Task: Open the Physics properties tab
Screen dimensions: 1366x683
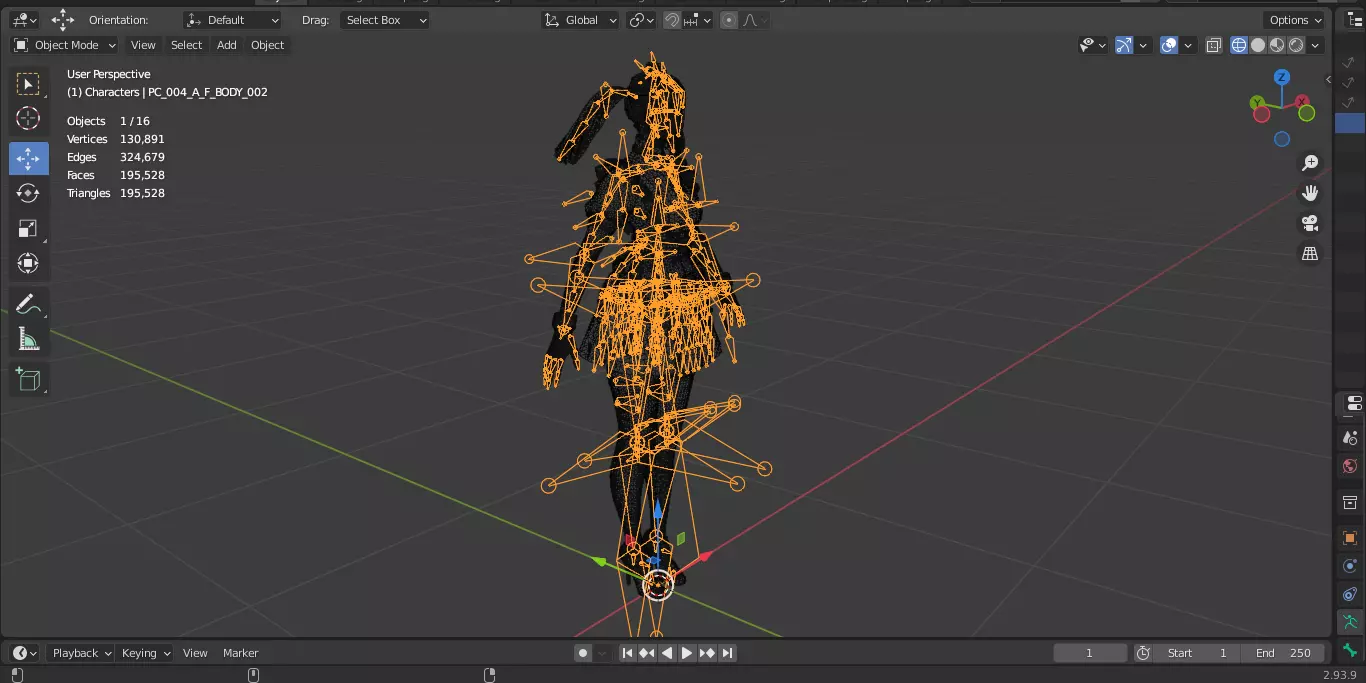Action: (1350, 566)
